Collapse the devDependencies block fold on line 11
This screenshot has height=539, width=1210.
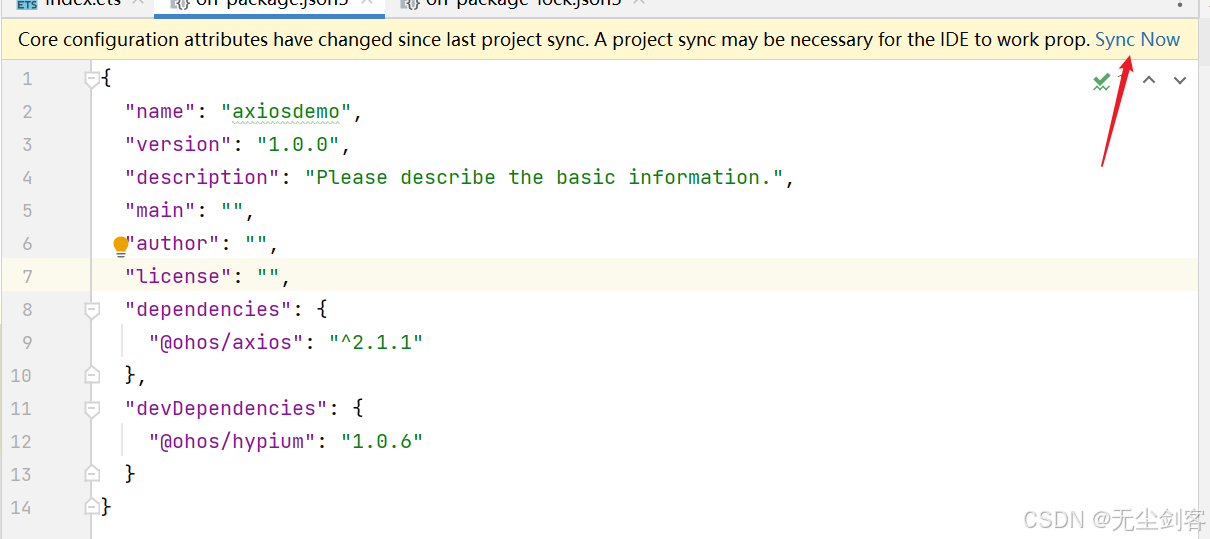92,409
